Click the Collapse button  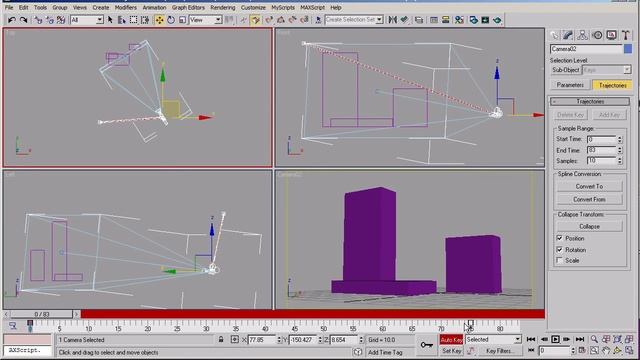point(589,226)
